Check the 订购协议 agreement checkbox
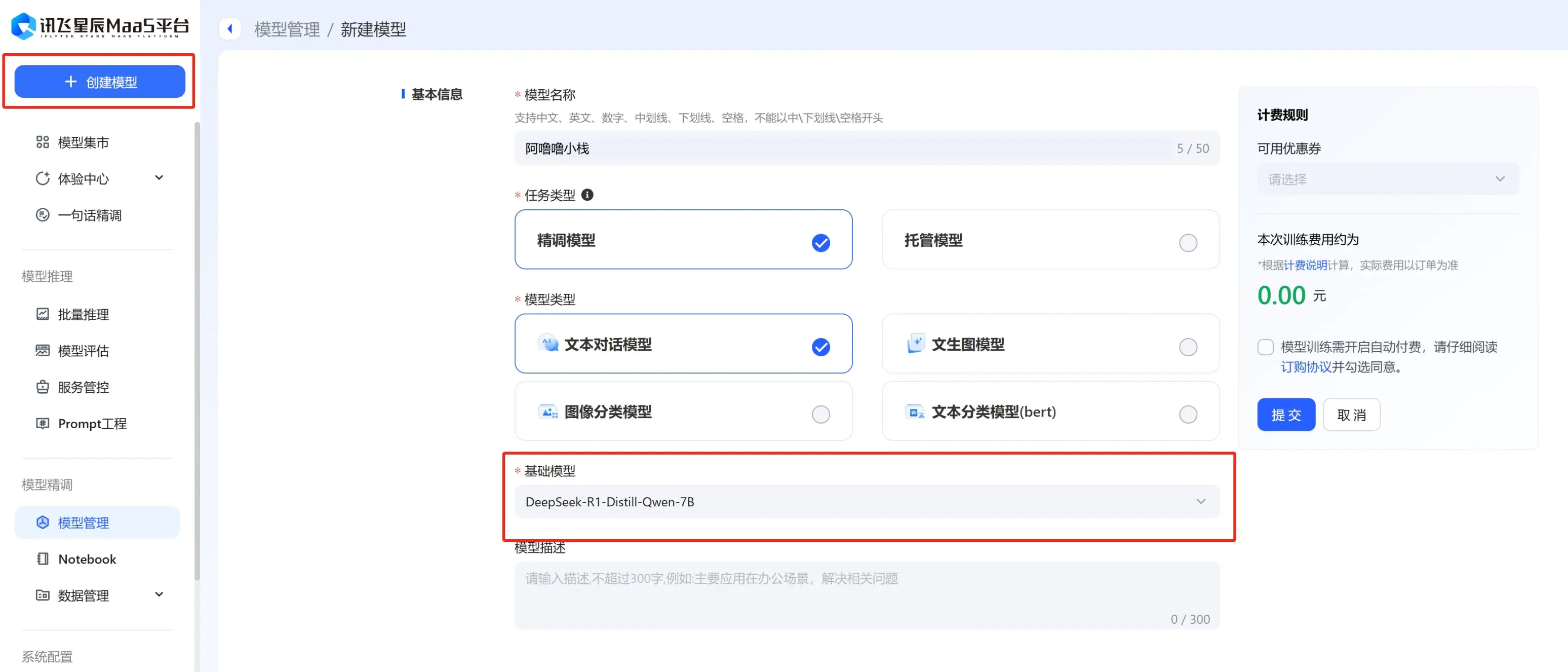The image size is (1568, 672). [1266, 347]
